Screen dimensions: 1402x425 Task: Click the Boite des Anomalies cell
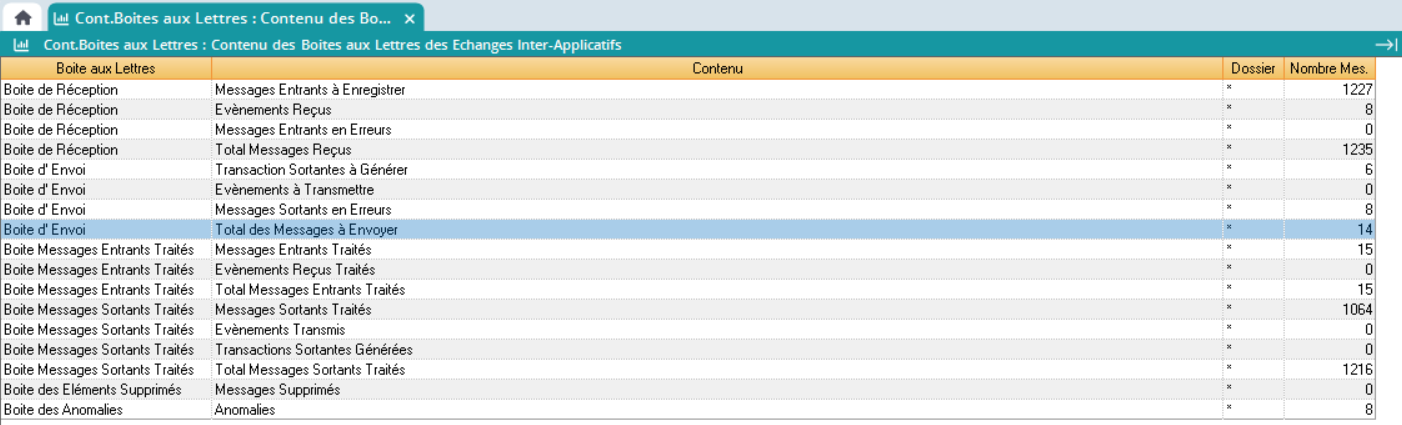click(63, 410)
